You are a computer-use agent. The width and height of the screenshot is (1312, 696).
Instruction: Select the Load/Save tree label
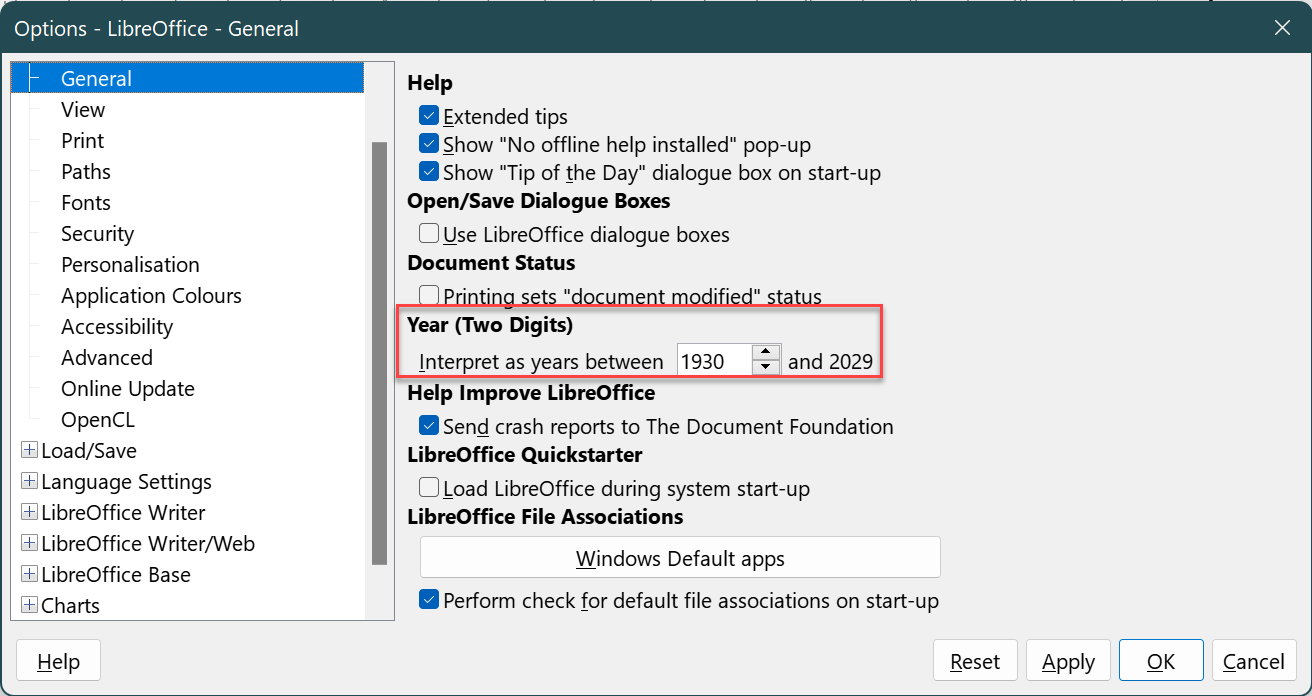[89, 451]
